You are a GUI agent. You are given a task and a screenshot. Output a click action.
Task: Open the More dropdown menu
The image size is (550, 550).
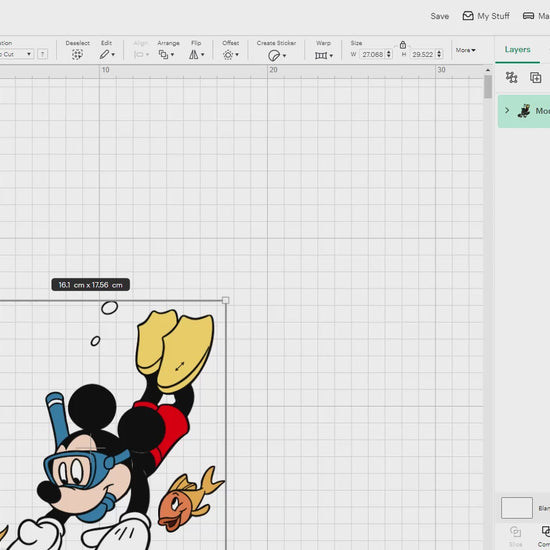click(x=465, y=50)
